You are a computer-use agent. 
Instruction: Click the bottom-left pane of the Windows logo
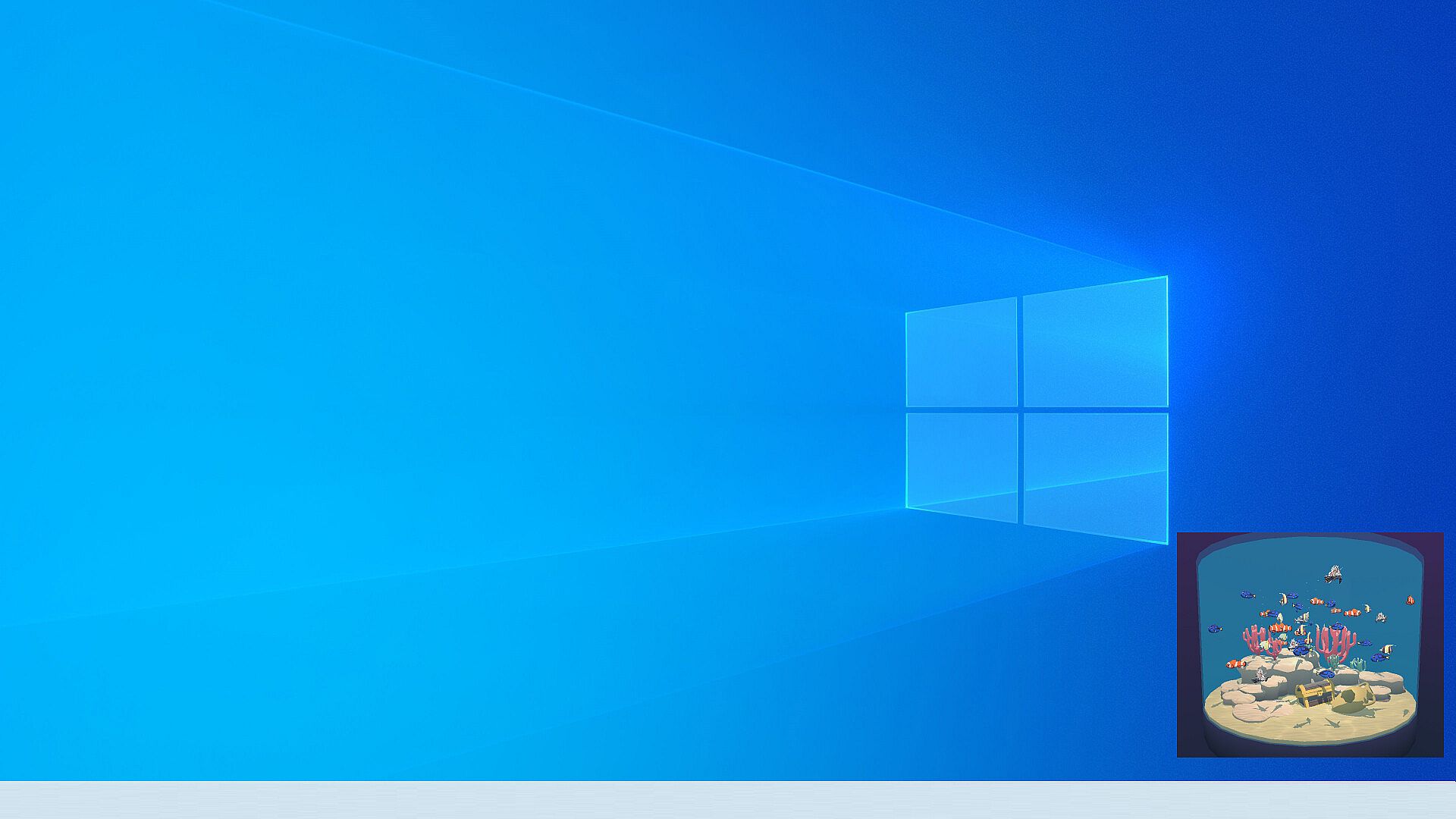click(x=962, y=464)
